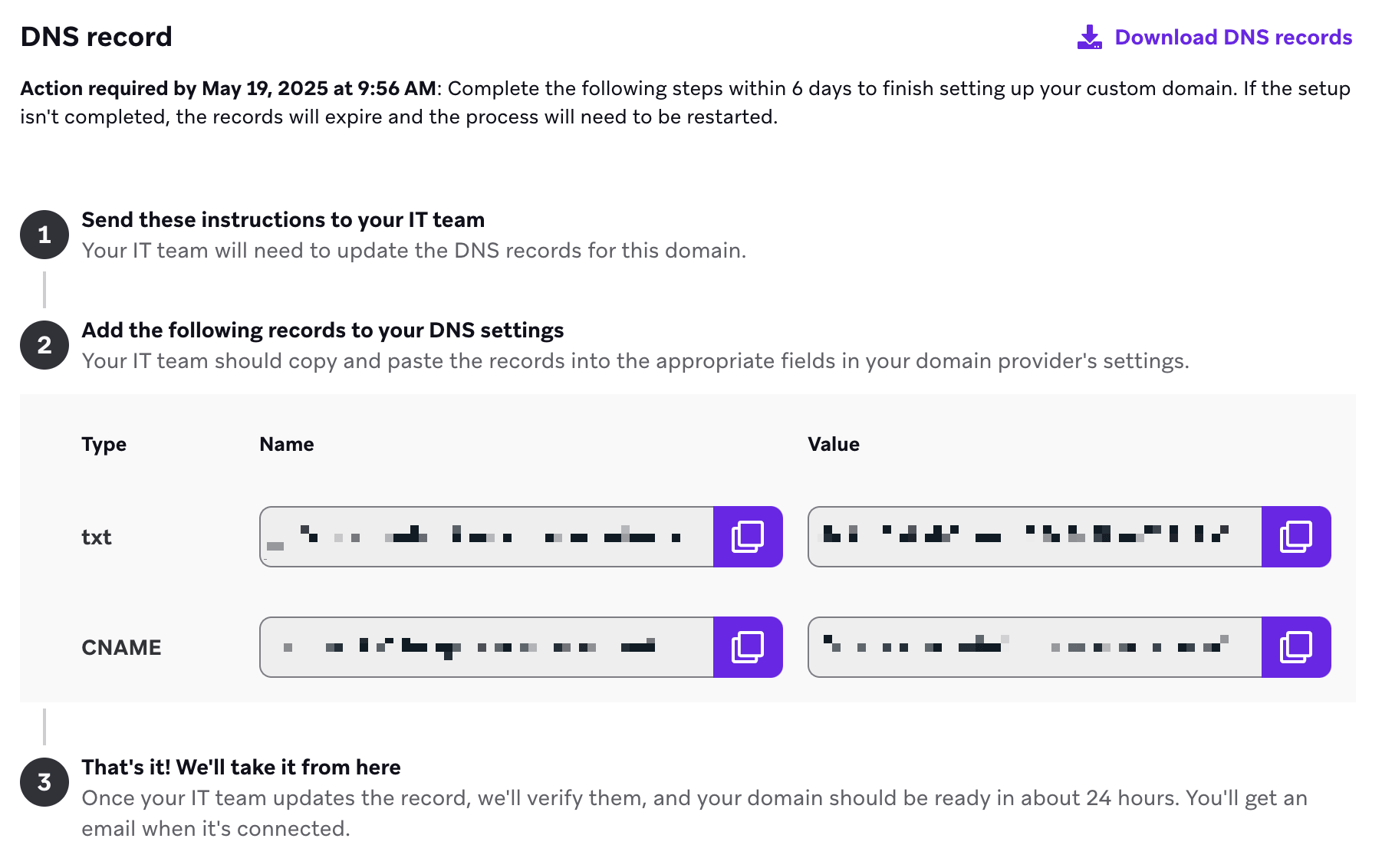Open the Download DNS records link

point(1233,36)
